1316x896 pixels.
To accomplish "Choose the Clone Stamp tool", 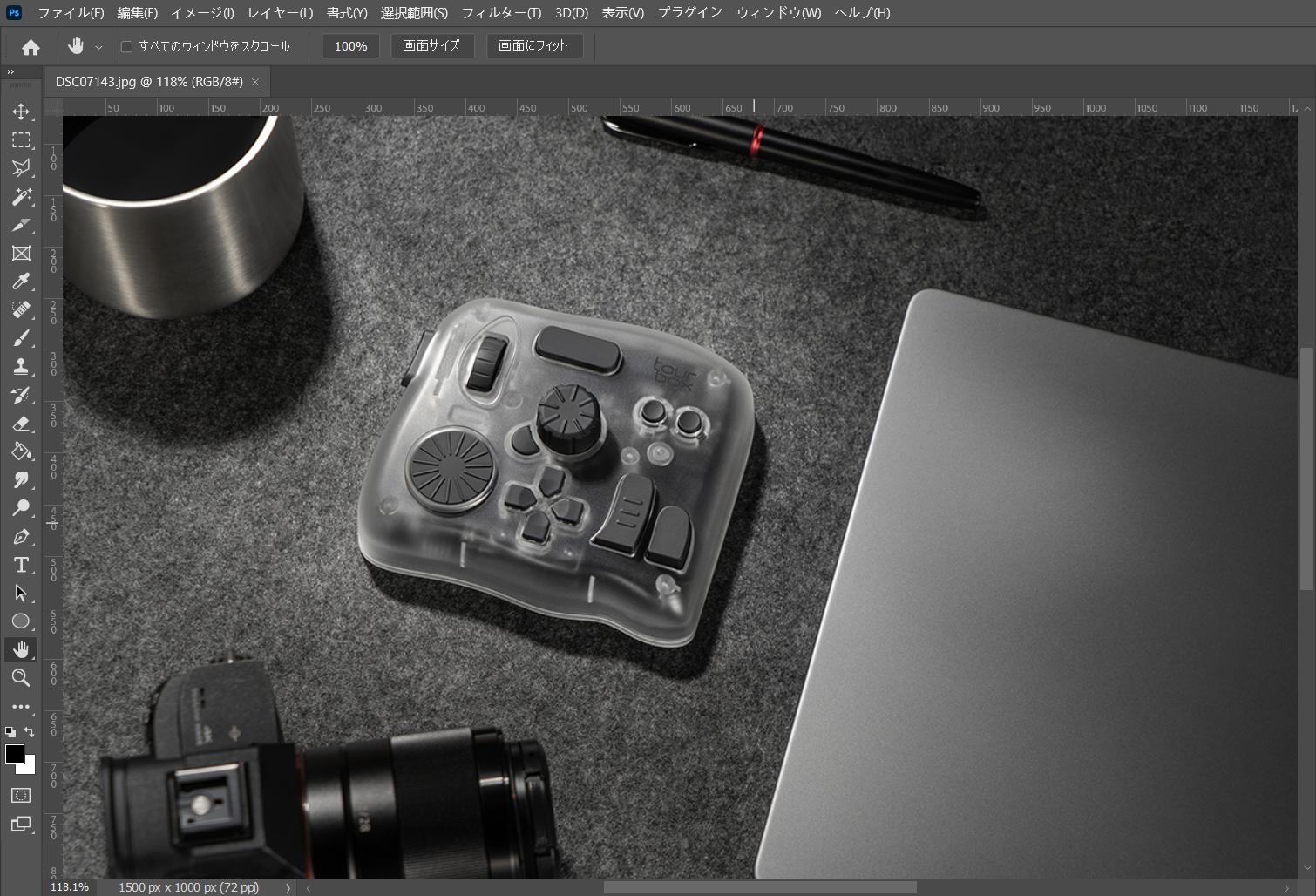I will (x=22, y=366).
